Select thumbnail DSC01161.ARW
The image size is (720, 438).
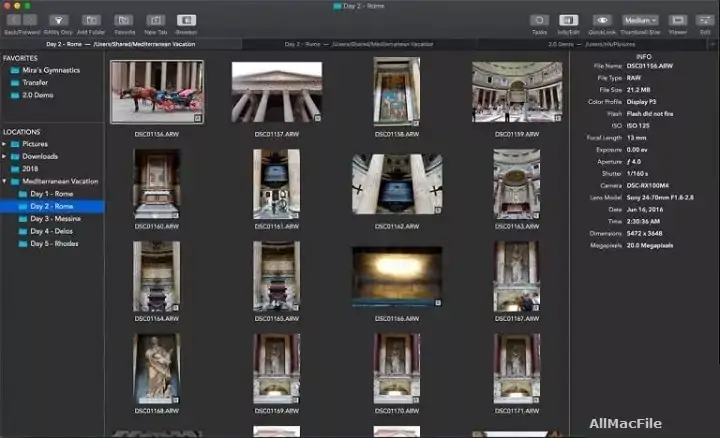point(276,184)
